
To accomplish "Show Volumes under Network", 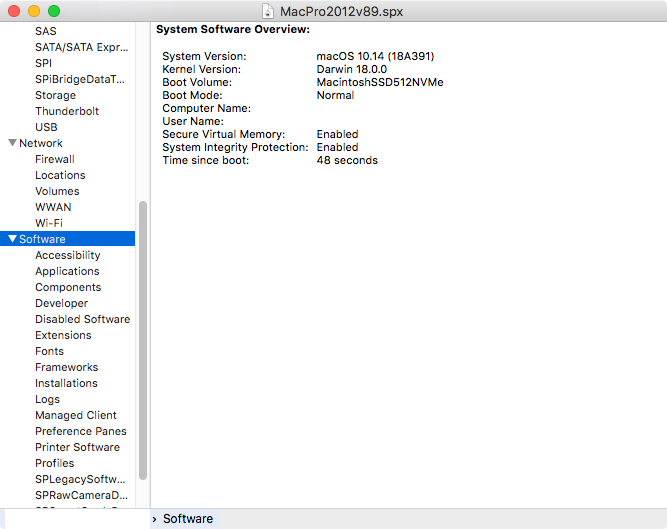I will click(x=57, y=191).
